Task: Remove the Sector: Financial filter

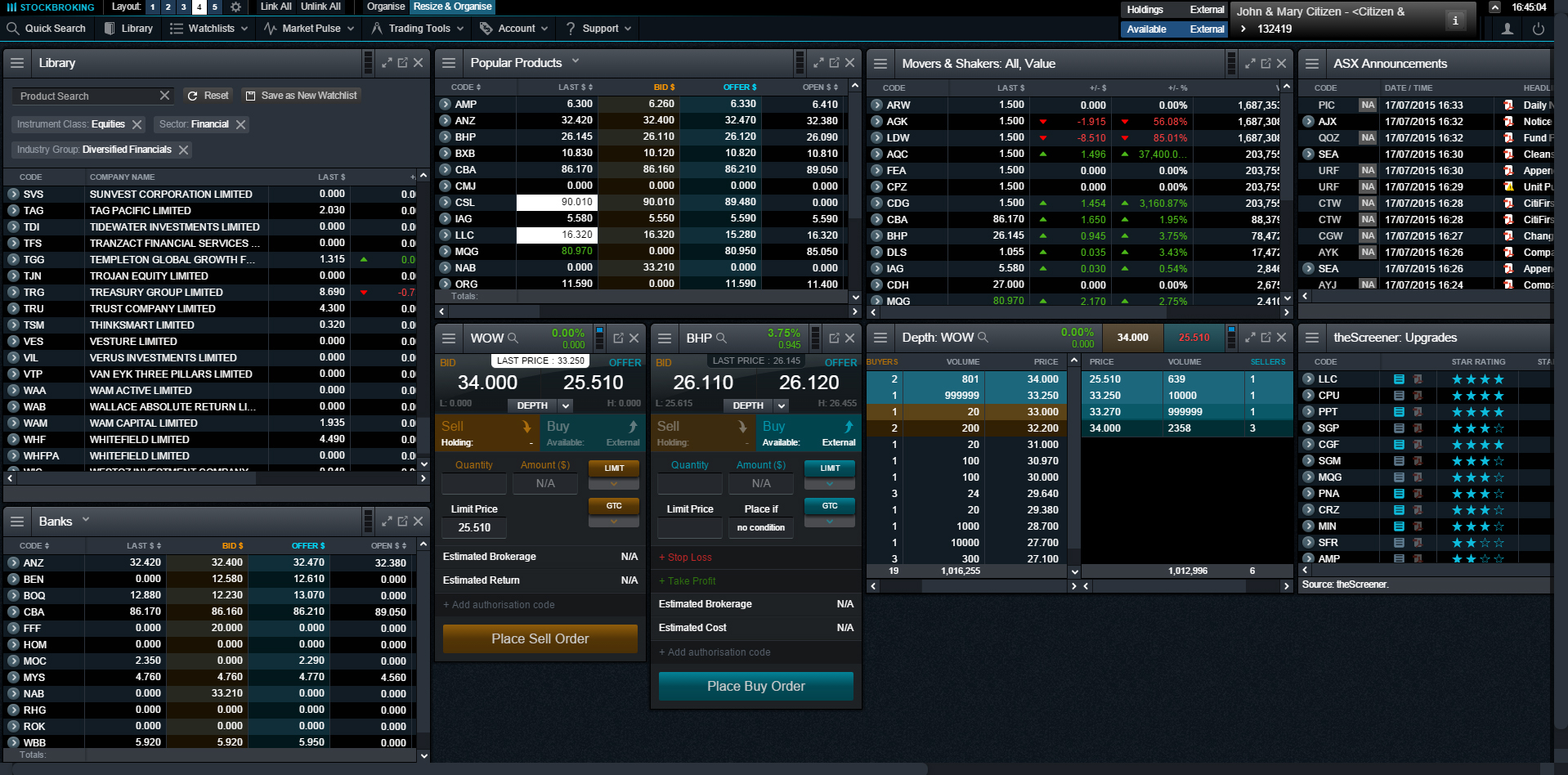Action: click(240, 124)
